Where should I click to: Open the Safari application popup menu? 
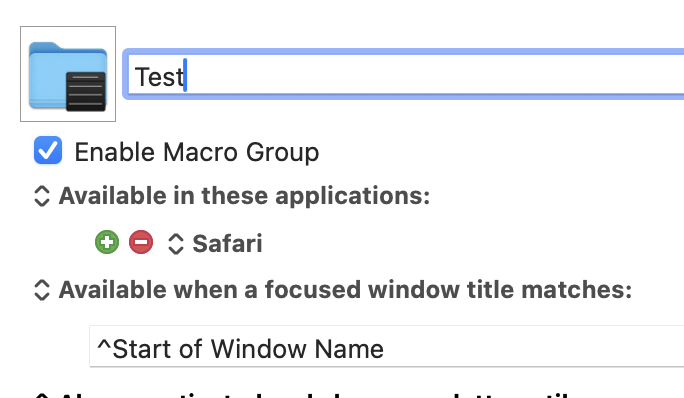click(x=215, y=244)
